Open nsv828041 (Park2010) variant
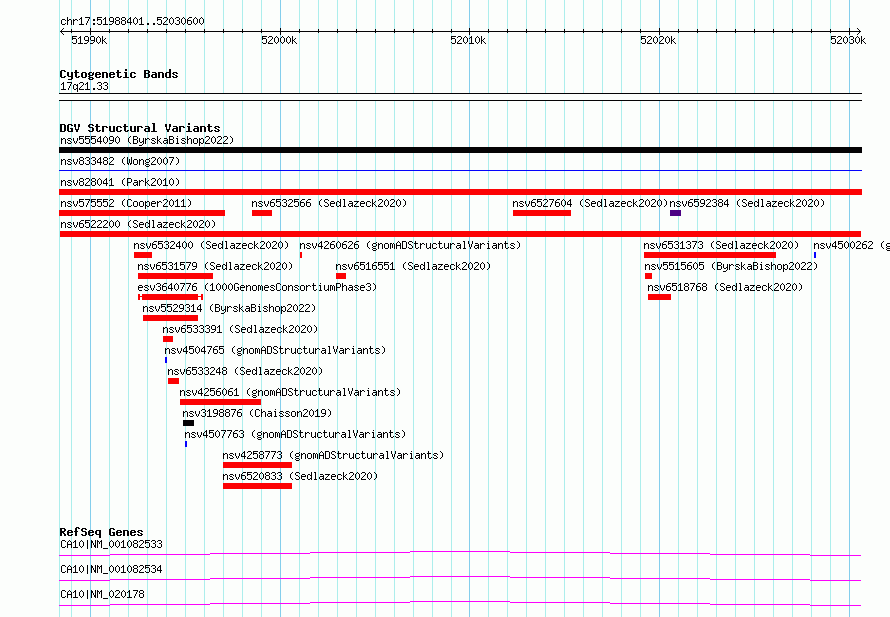890x617 pixels. pos(120,182)
